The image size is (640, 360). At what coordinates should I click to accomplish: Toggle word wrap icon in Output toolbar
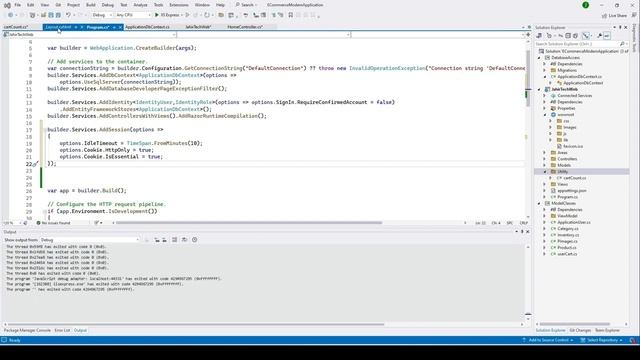click(184, 240)
